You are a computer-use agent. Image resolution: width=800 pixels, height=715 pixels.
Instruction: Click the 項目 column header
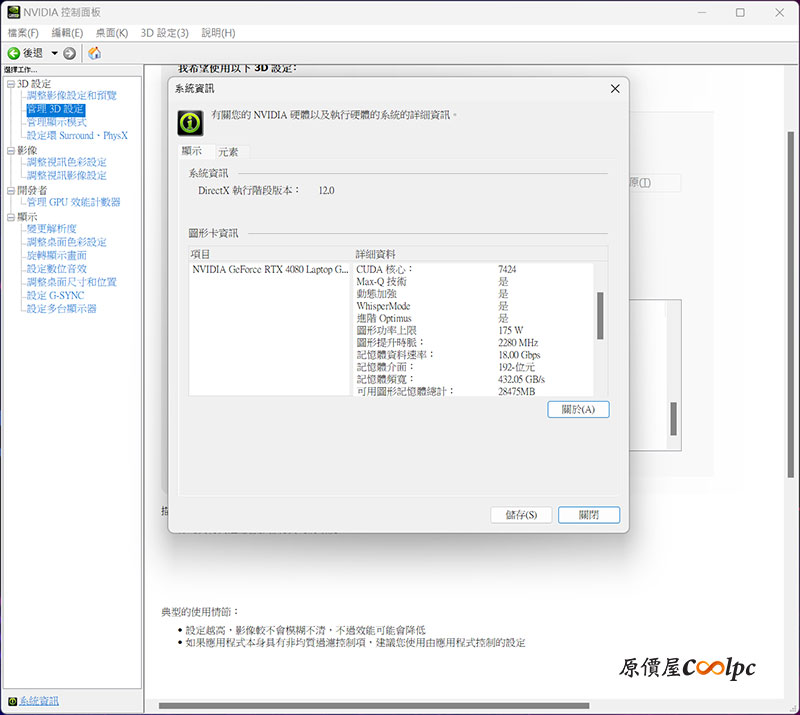coord(270,254)
